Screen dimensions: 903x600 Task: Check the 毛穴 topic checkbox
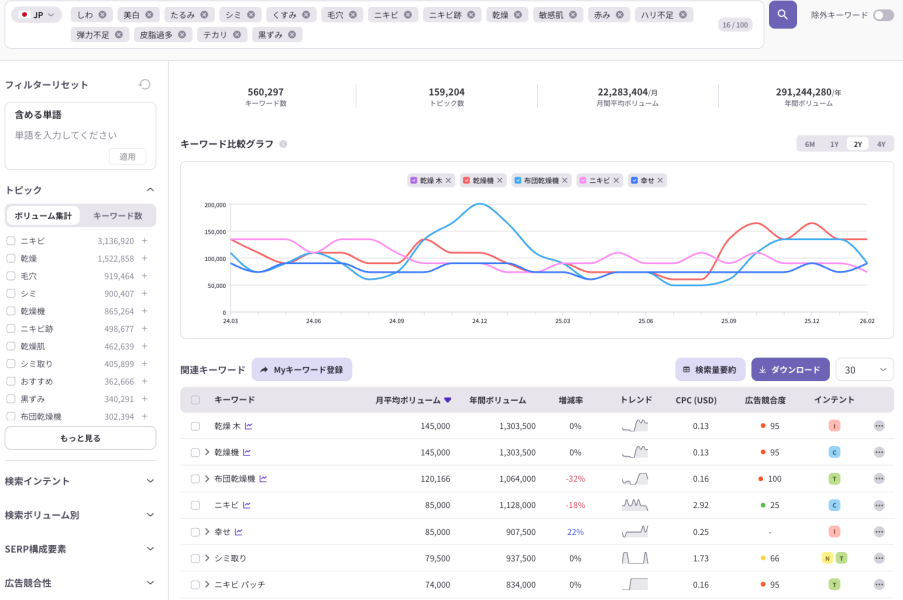point(11,276)
